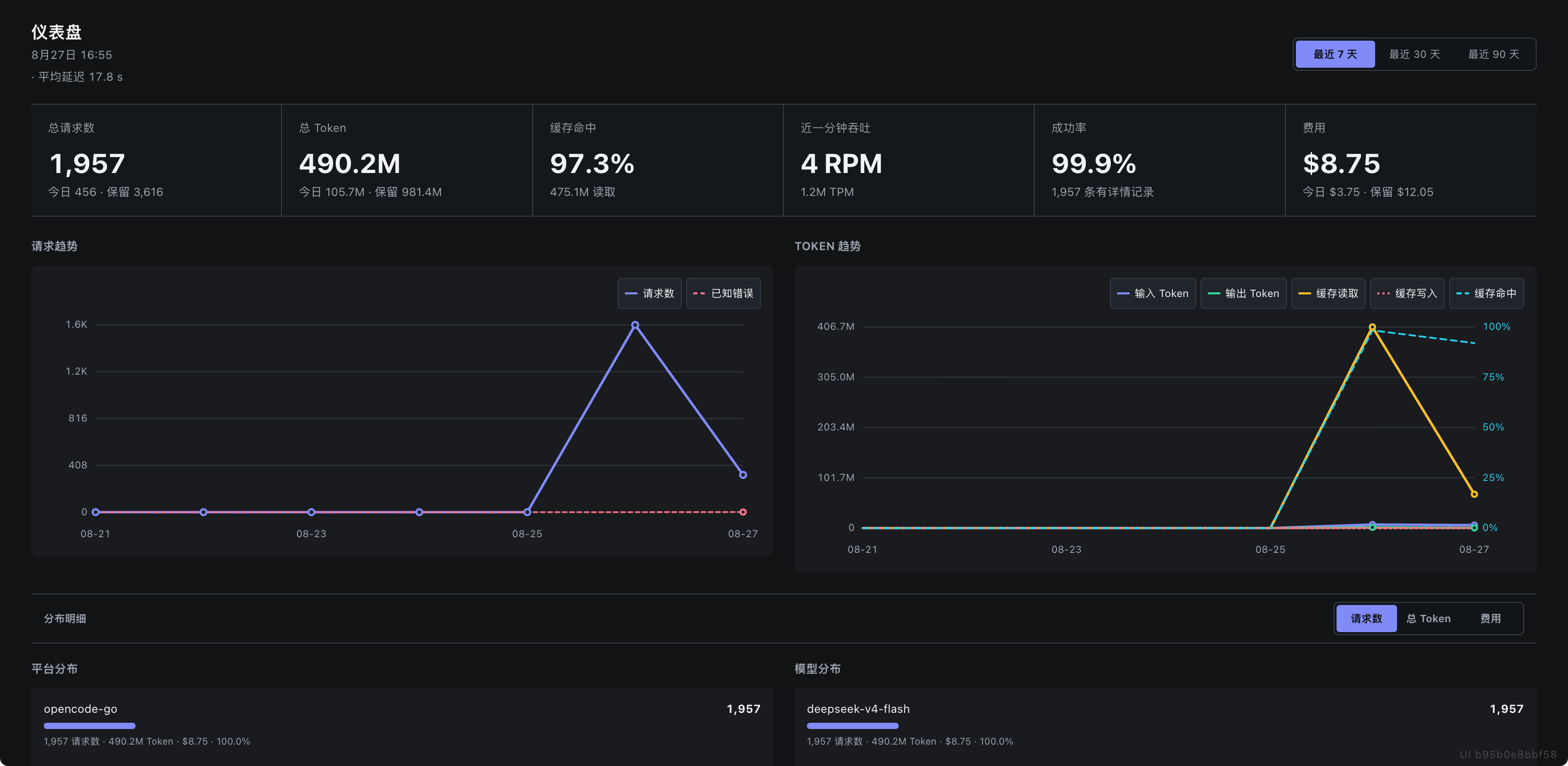Click the opencode-go progress bar
This screenshot has width=1568, height=766.
[x=90, y=726]
